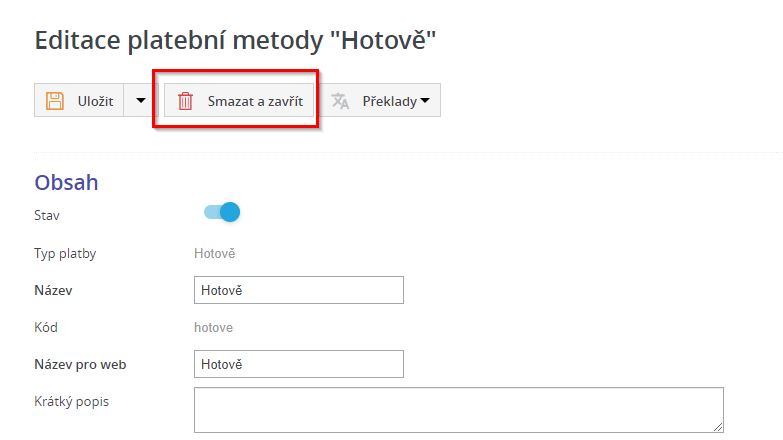Click the translation icon beside Překlady
This screenshot has width=783, height=440.
tap(341, 100)
